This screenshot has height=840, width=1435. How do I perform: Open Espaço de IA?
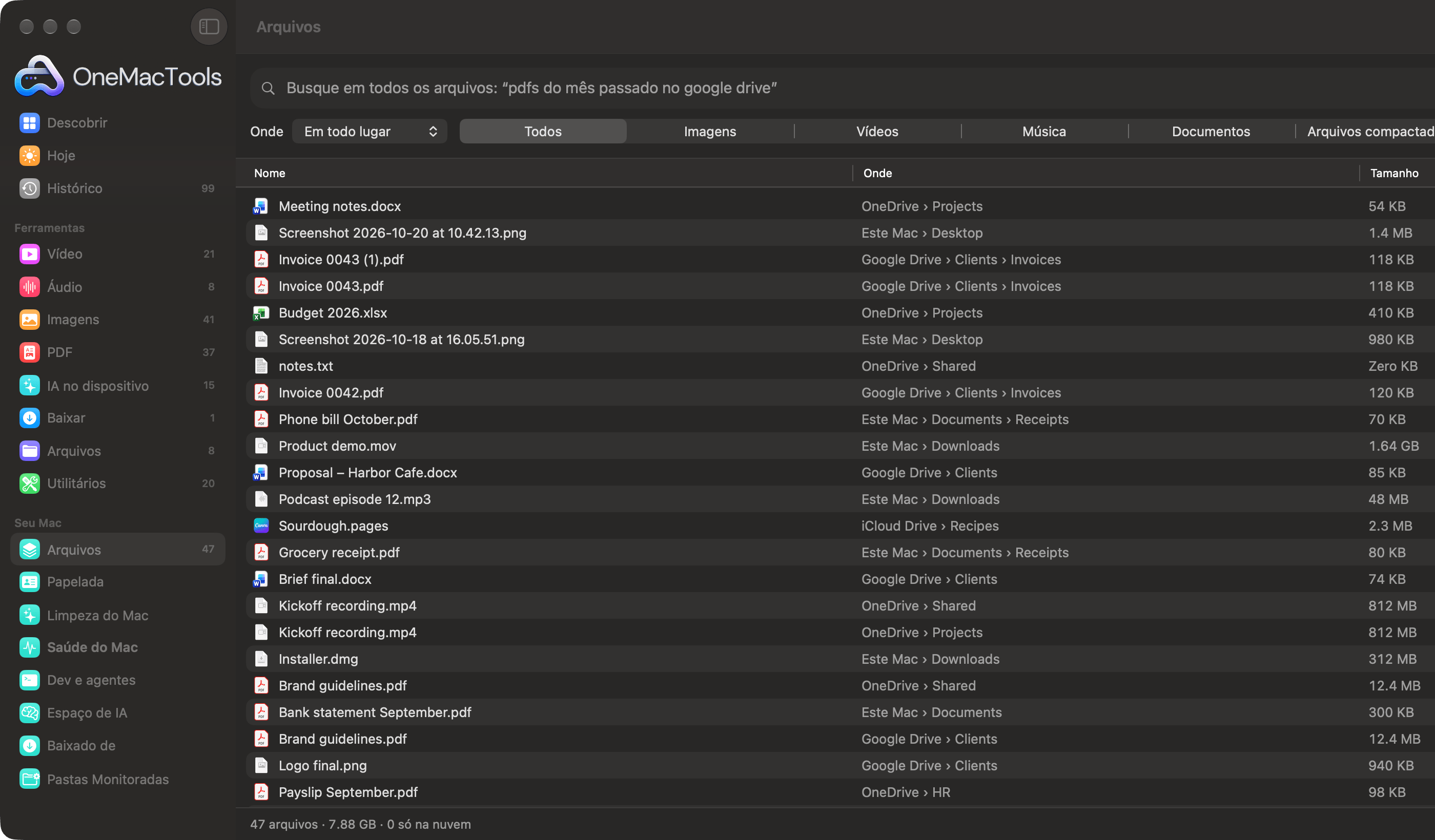click(x=118, y=712)
